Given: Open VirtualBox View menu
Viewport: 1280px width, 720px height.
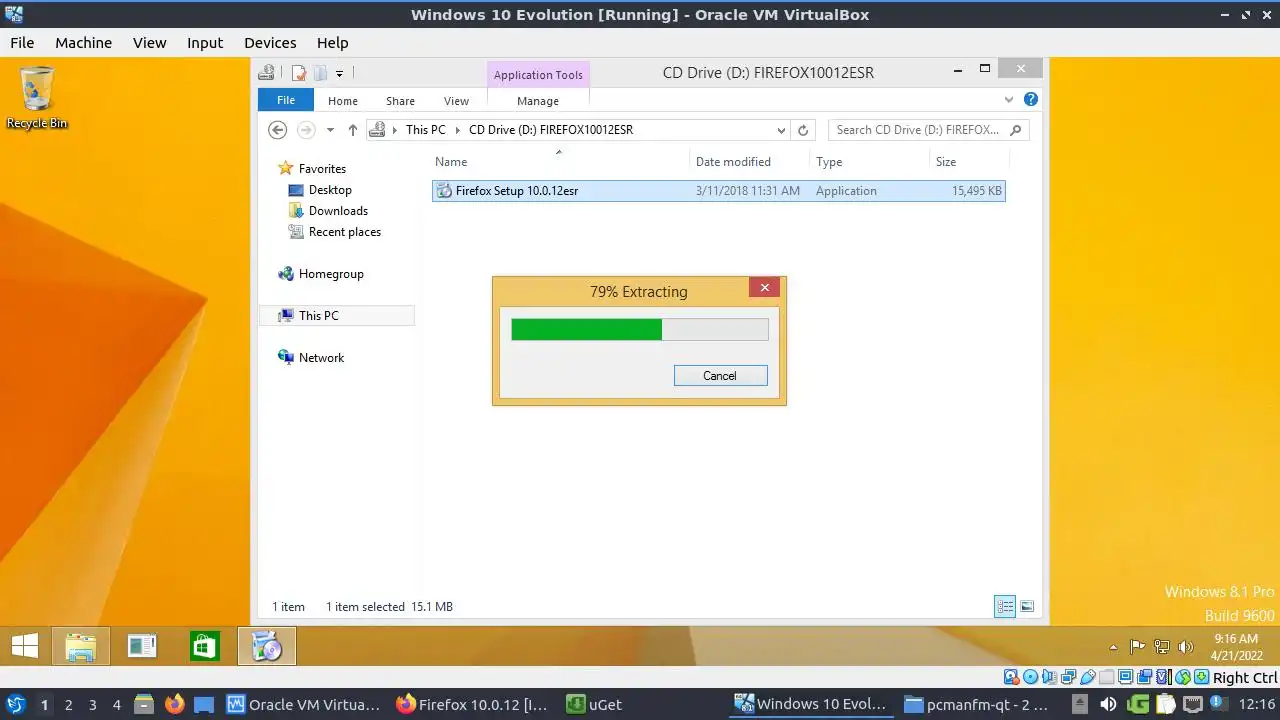Looking at the screenshot, I should pos(149,43).
